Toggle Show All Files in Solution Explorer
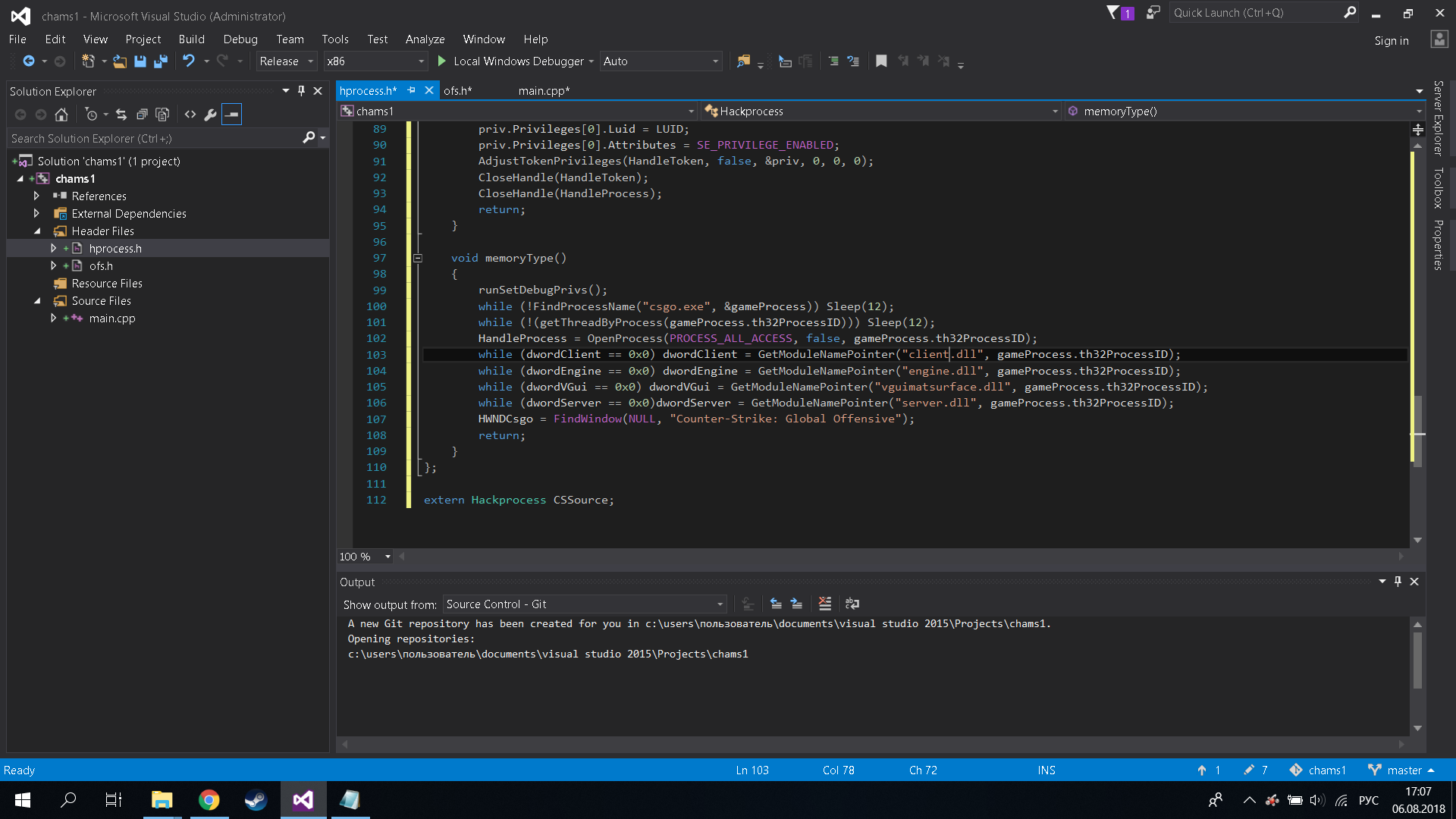 162,115
